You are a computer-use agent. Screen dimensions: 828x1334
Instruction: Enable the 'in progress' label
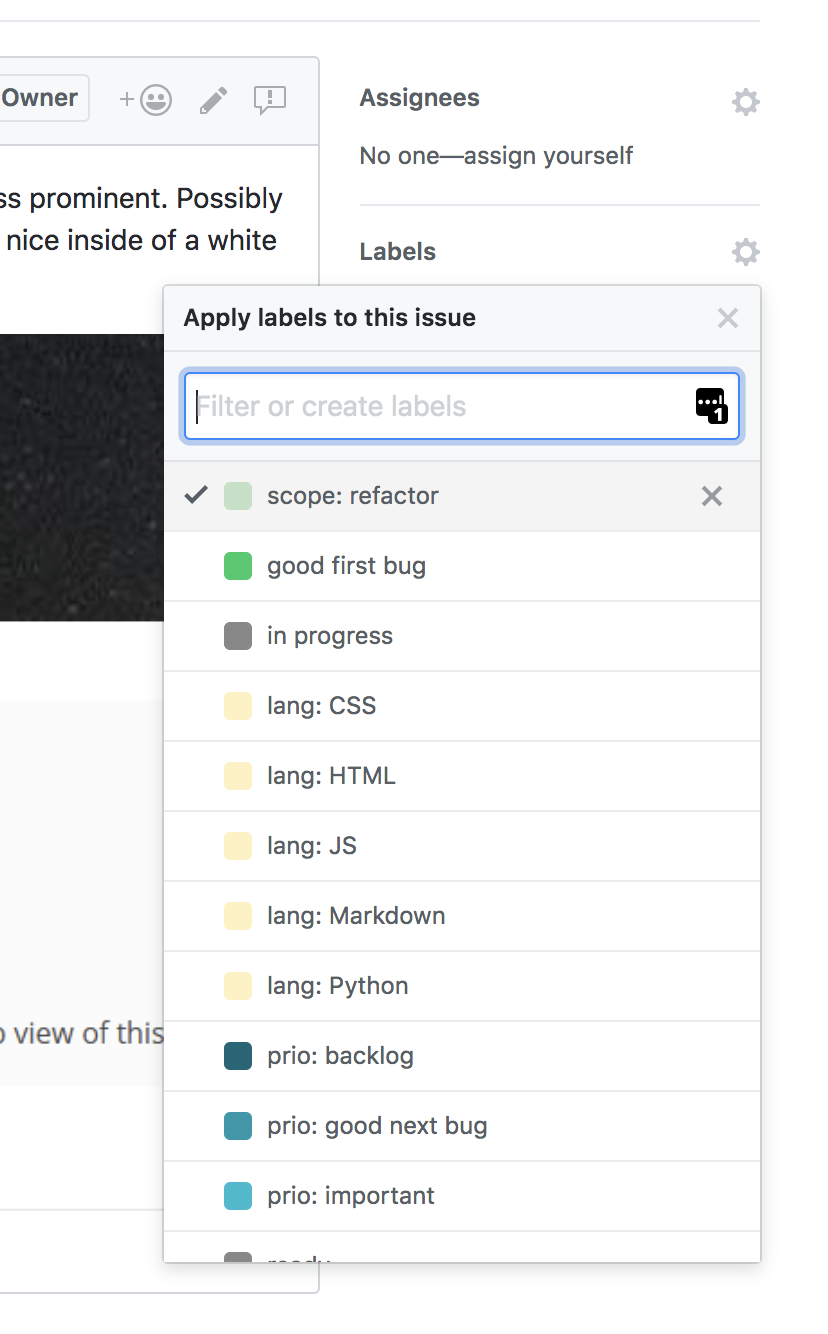coord(330,636)
